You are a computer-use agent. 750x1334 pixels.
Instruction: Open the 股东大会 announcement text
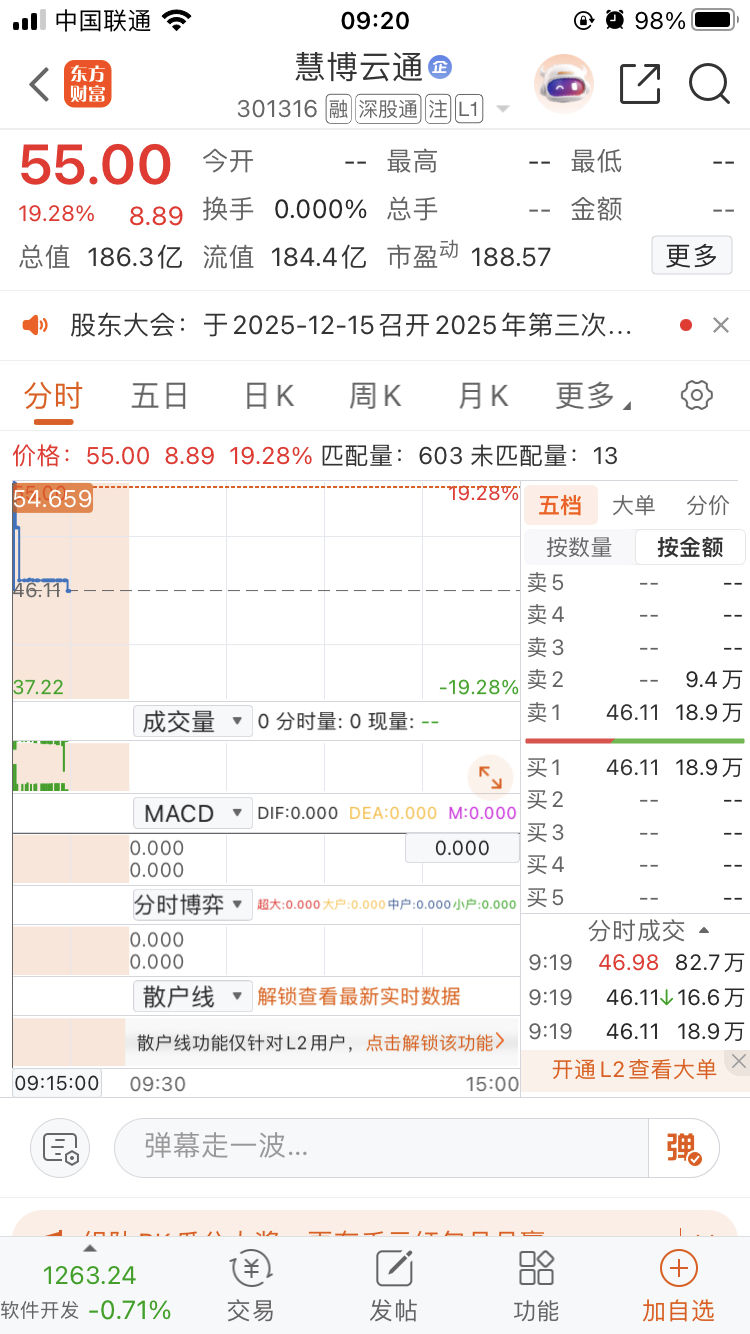coord(351,325)
